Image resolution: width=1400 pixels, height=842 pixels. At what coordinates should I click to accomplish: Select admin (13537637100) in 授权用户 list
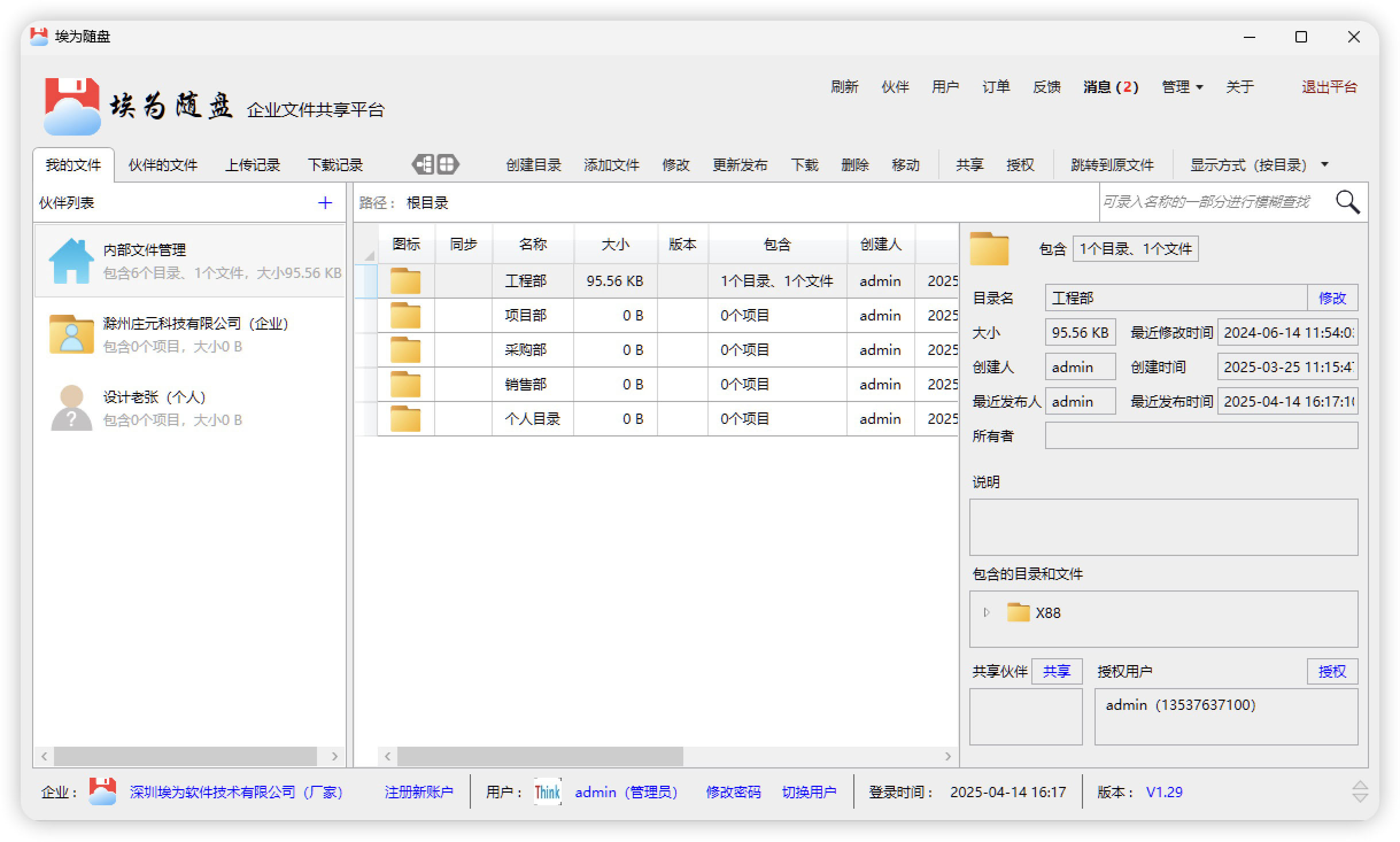point(1181,705)
